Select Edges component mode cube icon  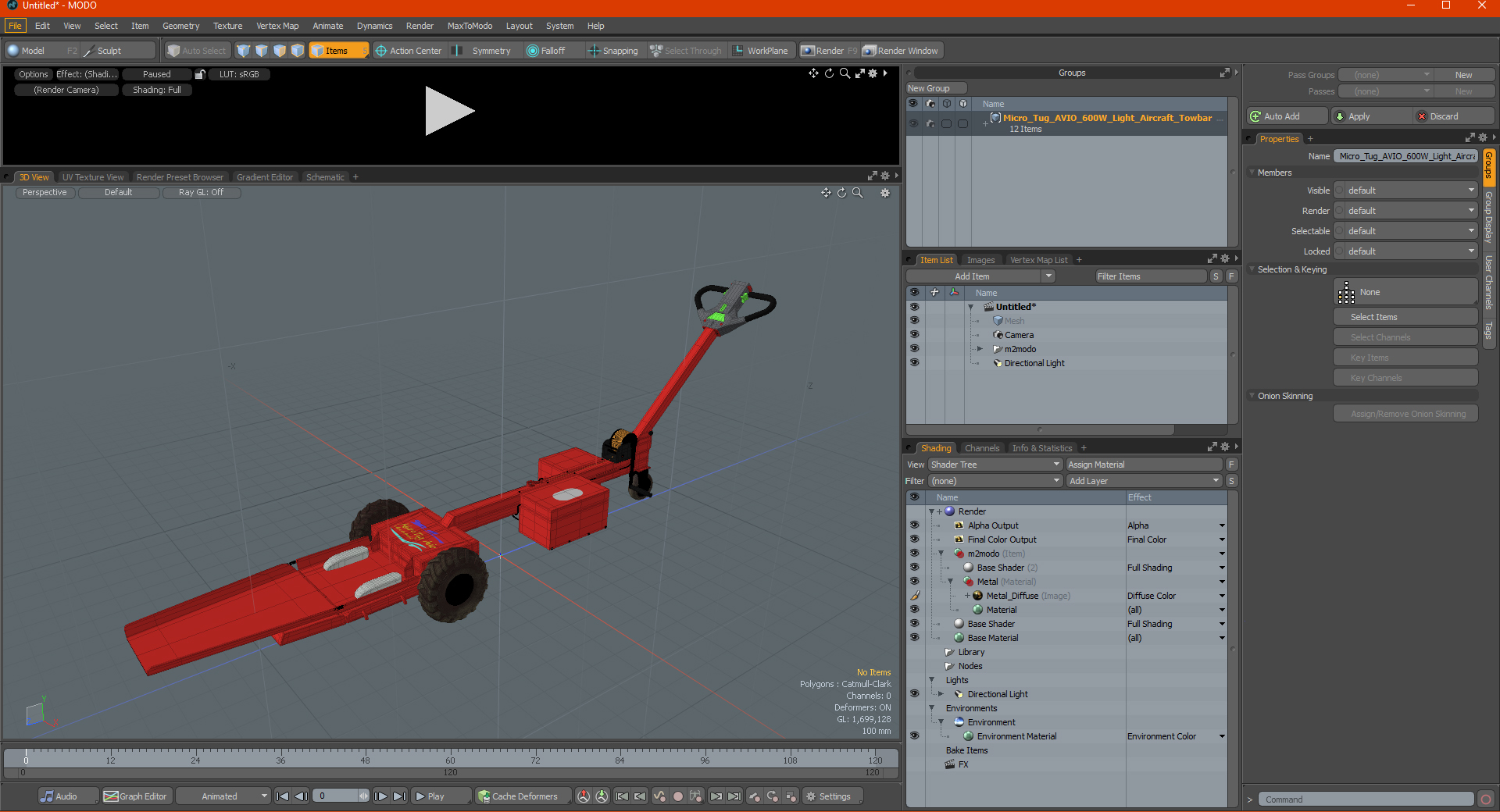262,51
